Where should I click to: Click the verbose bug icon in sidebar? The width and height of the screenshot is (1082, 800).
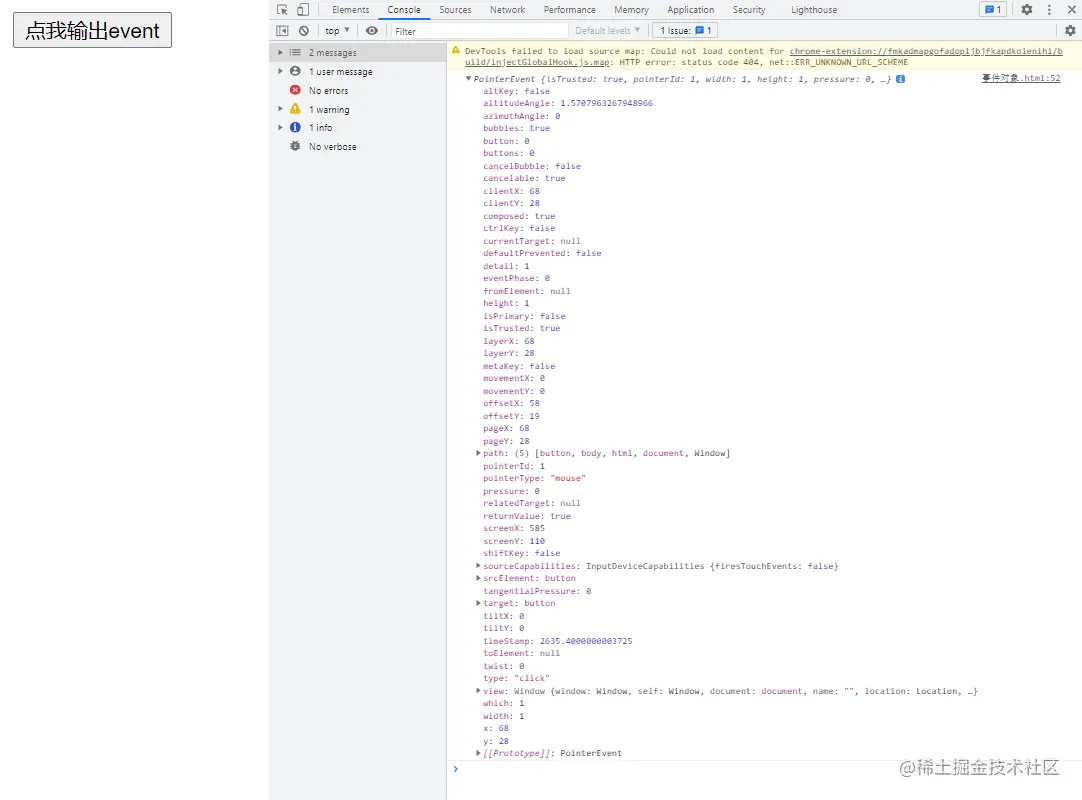tap(295, 146)
